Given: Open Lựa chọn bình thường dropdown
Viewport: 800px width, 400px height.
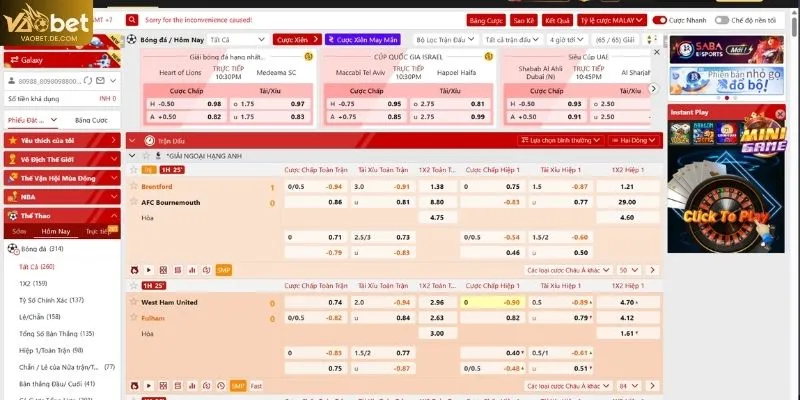Looking at the screenshot, I should pos(561,140).
